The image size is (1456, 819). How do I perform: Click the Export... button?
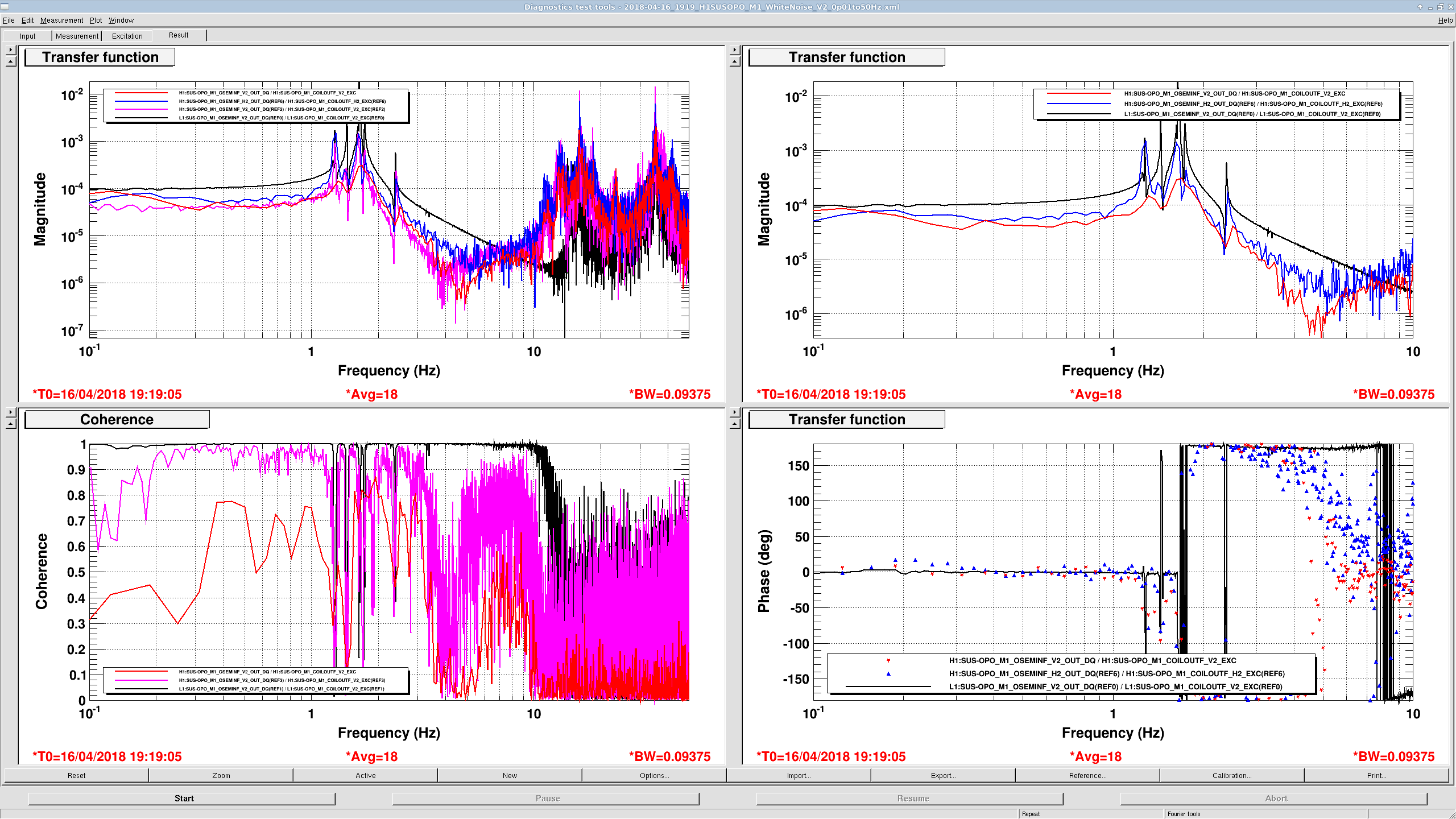tap(943, 775)
